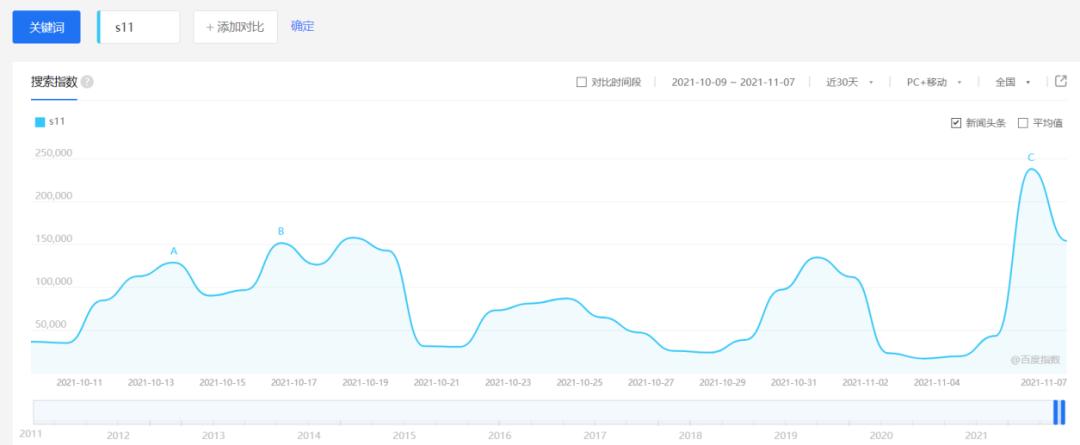This screenshot has height=445, width=1080.
Task: Click news marker C at the peak
Action: tap(1031, 158)
